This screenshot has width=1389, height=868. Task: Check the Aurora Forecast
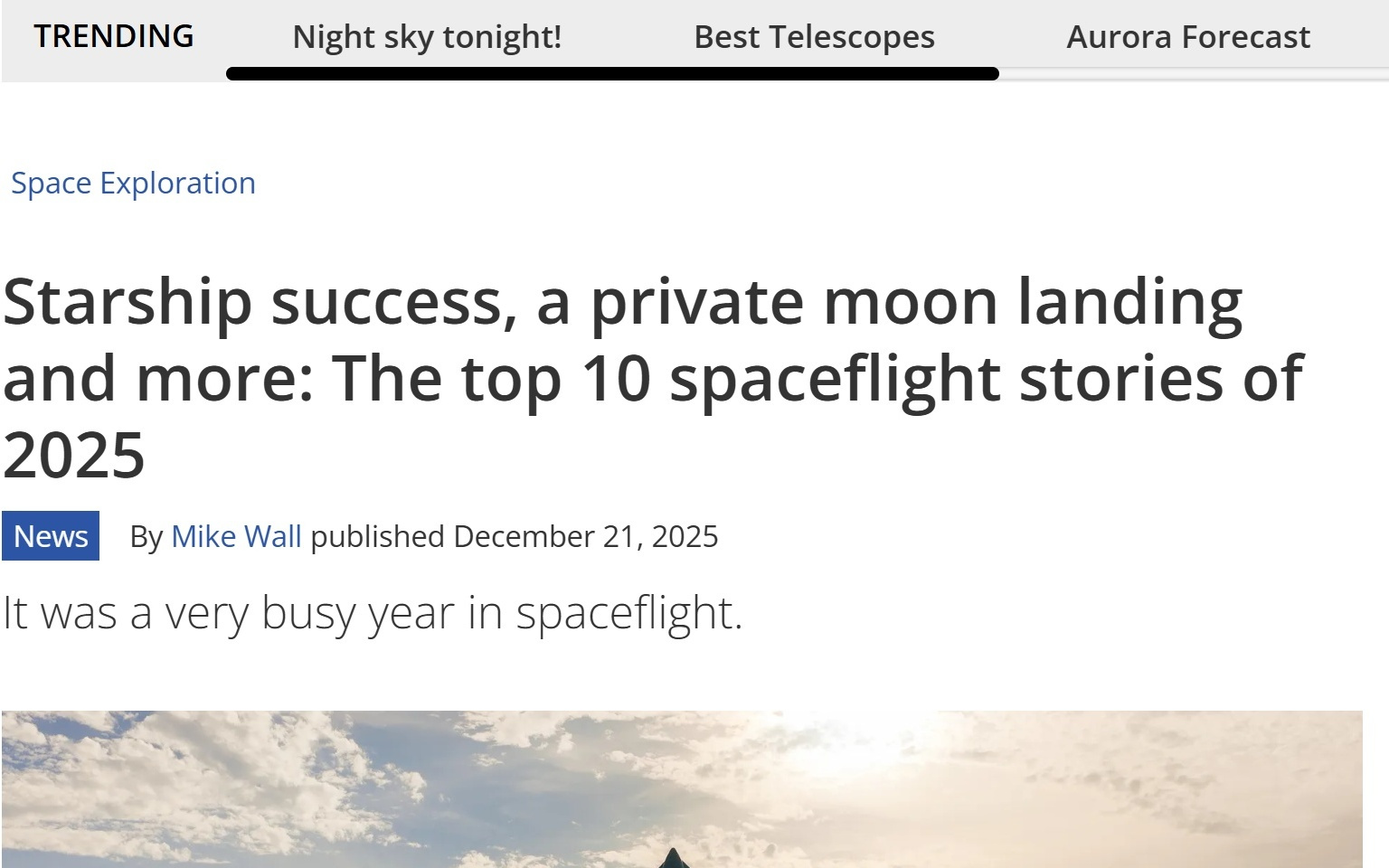click(1188, 36)
